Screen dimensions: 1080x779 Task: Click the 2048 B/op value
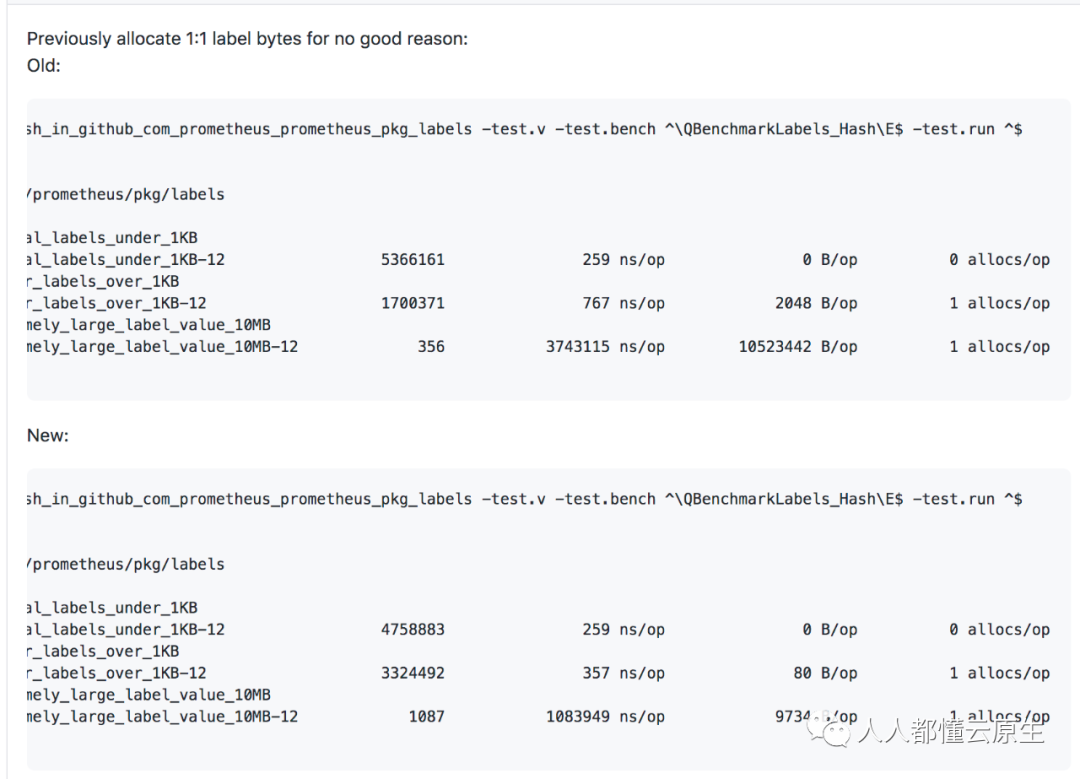coord(815,303)
